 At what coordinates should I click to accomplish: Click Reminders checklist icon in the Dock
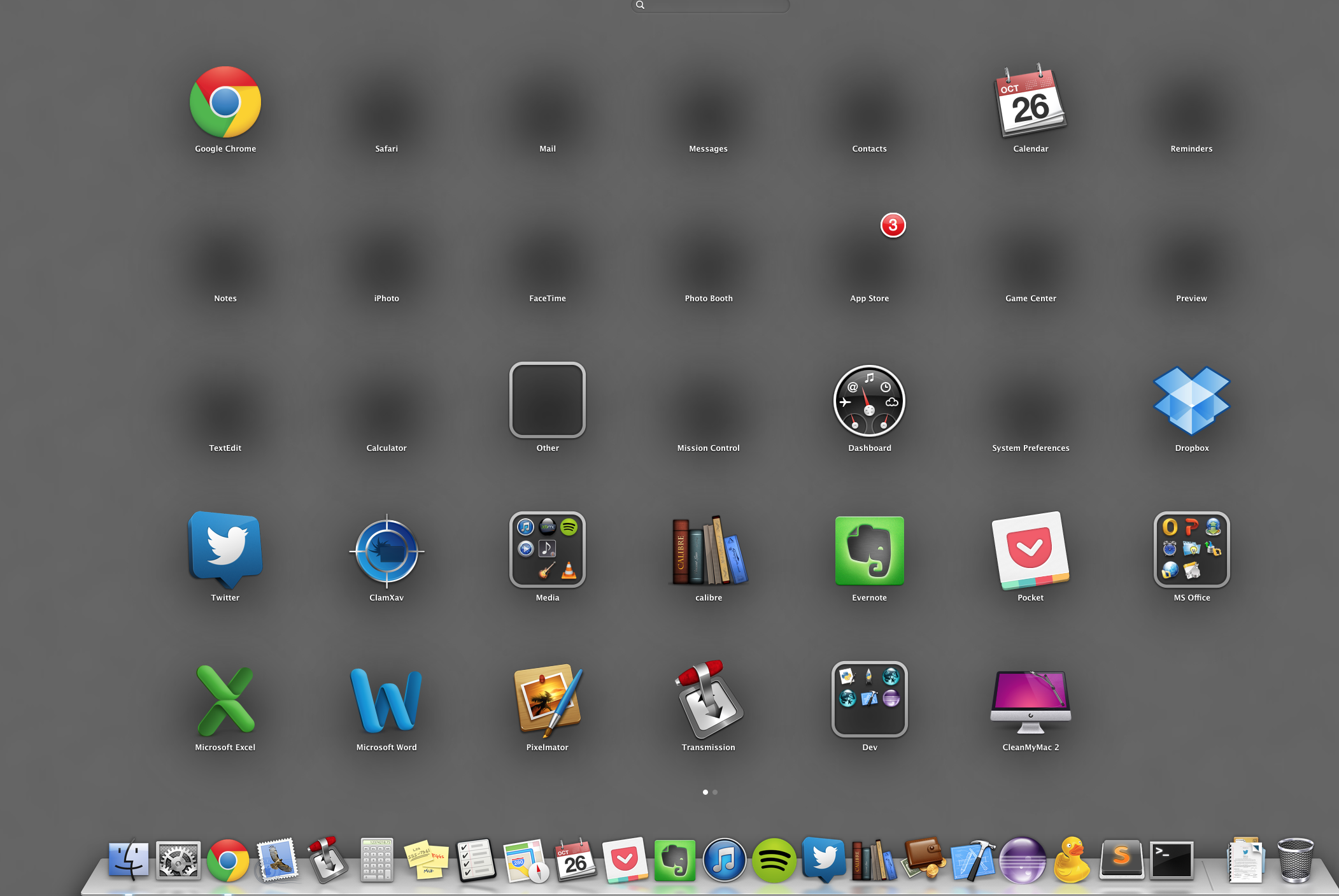[476, 860]
